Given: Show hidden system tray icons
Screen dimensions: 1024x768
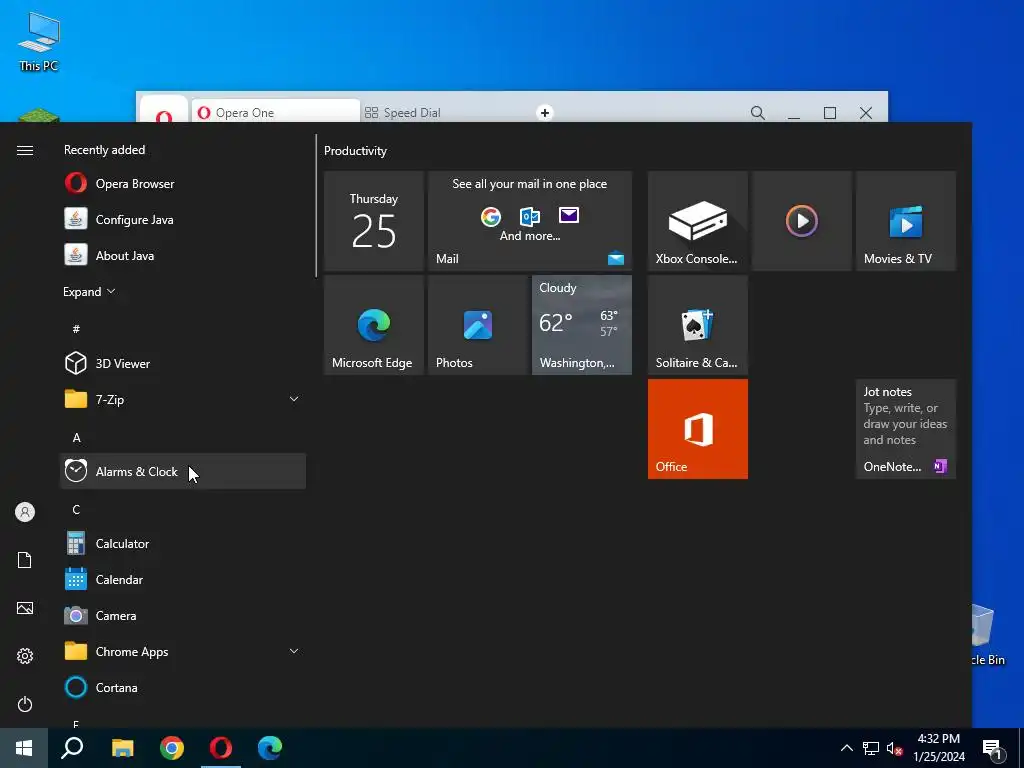Looking at the screenshot, I should (846, 748).
